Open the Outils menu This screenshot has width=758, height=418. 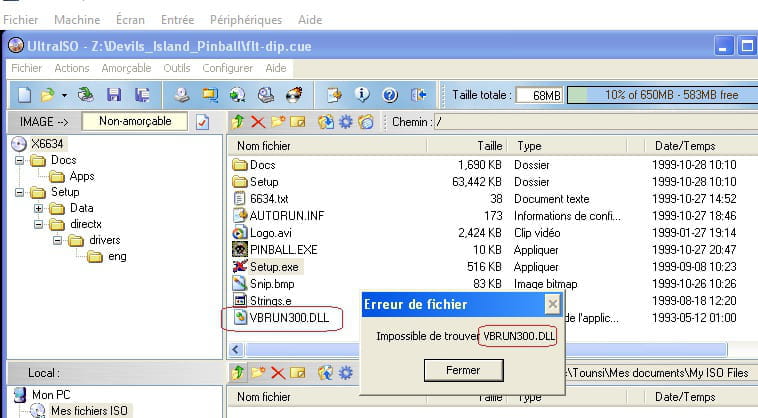[176, 68]
